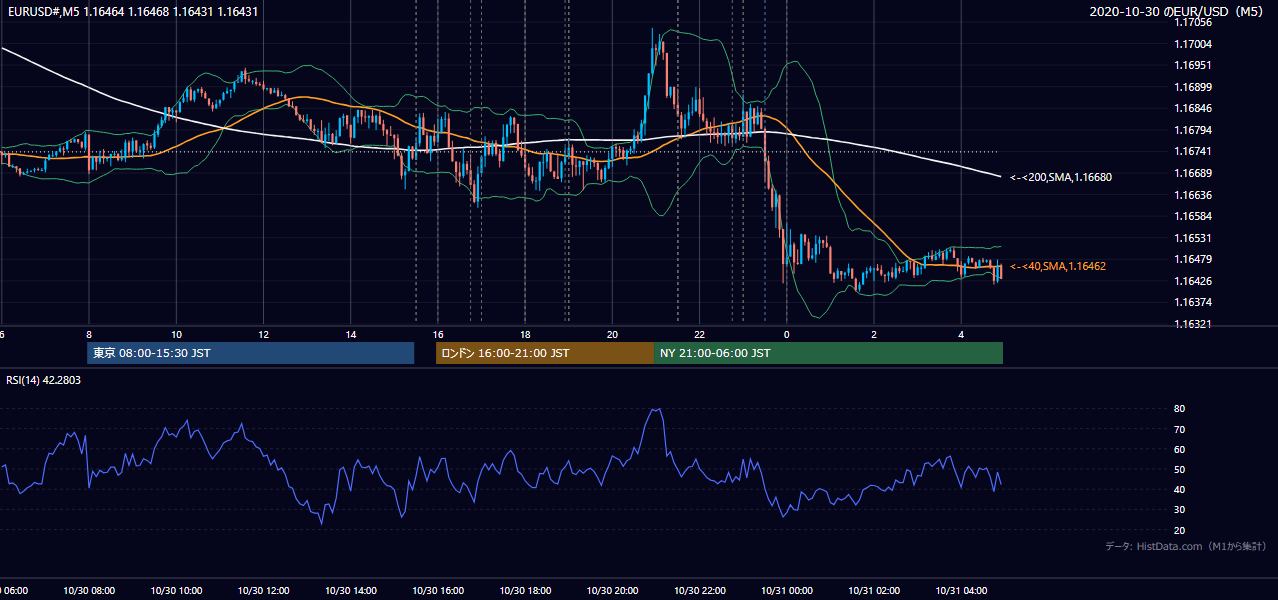Click price axis value 1.17056
Viewport: 1278px width, 600px height.
pyautogui.click(x=1193, y=22)
